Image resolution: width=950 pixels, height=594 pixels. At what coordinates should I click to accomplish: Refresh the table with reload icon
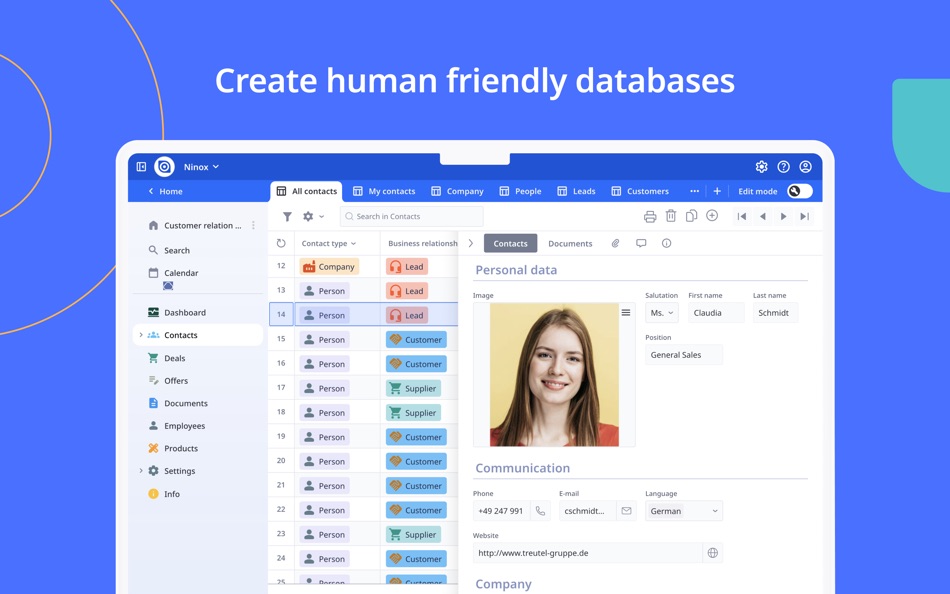click(x=281, y=243)
